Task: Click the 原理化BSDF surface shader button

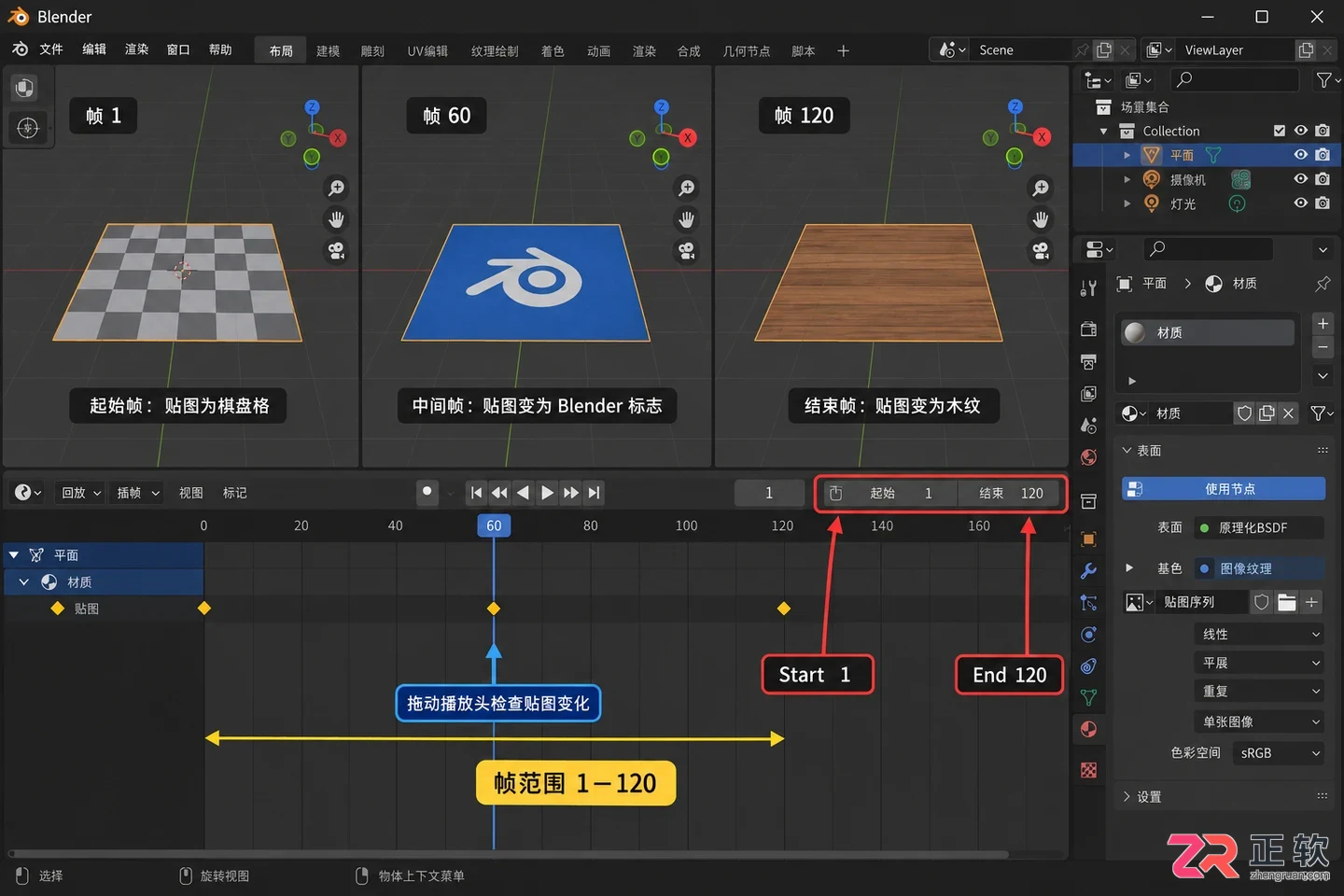Action: 1259,528
